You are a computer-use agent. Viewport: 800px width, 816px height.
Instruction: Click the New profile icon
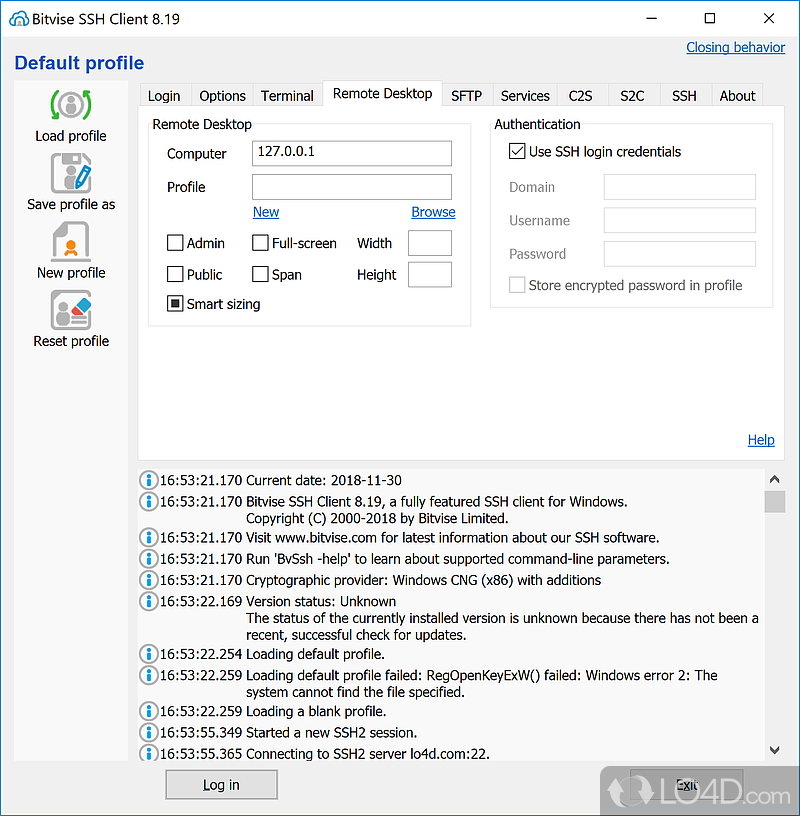(x=71, y=242)
